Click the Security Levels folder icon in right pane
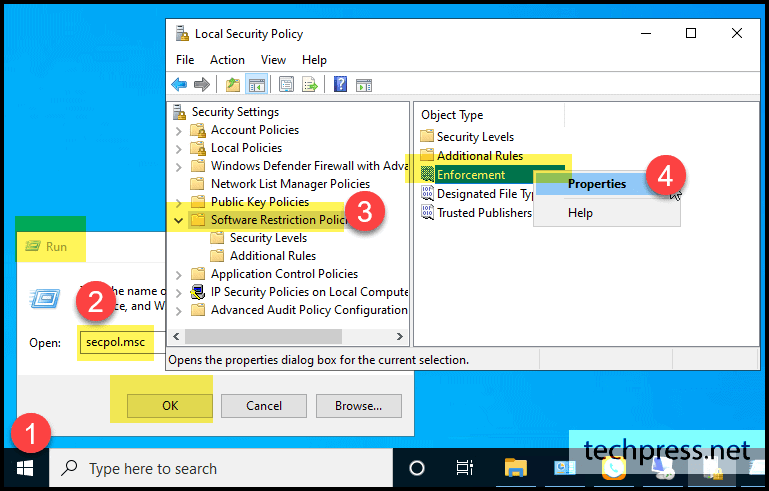The width and height of the screenshot is (769, 491). (x=427, y=136)
